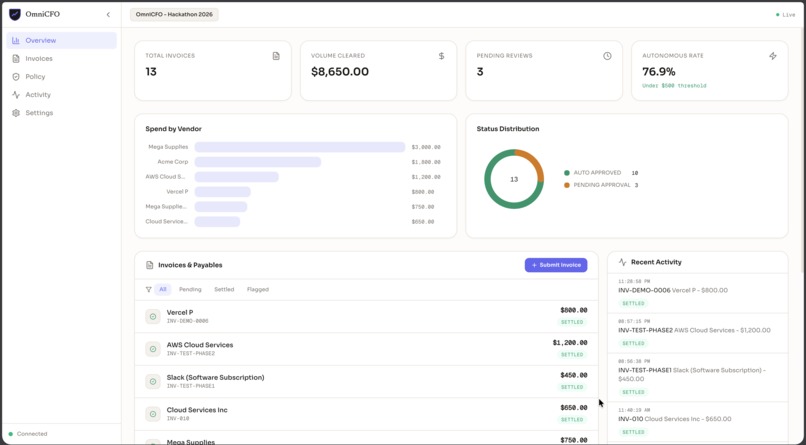Click the Under $500 threshold text
806x445 pixels.
tap(674, 86)
